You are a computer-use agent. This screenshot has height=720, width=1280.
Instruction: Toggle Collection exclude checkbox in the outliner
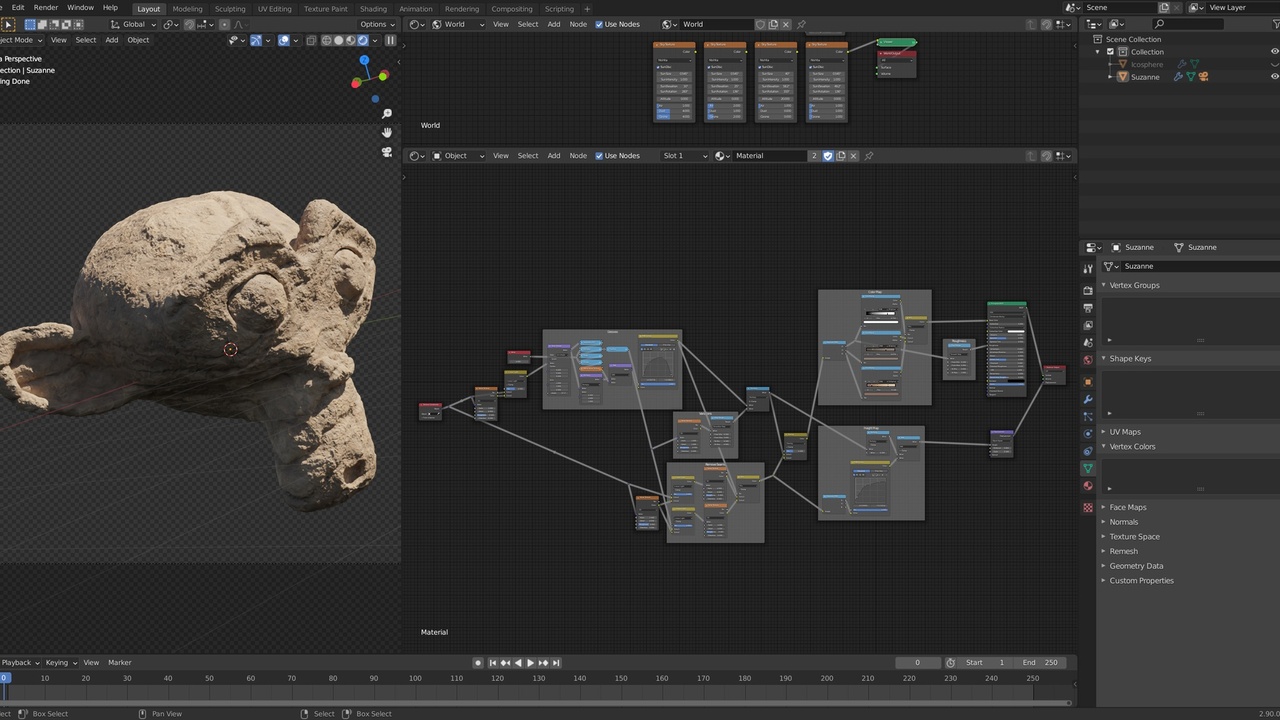pos(1109,52)
